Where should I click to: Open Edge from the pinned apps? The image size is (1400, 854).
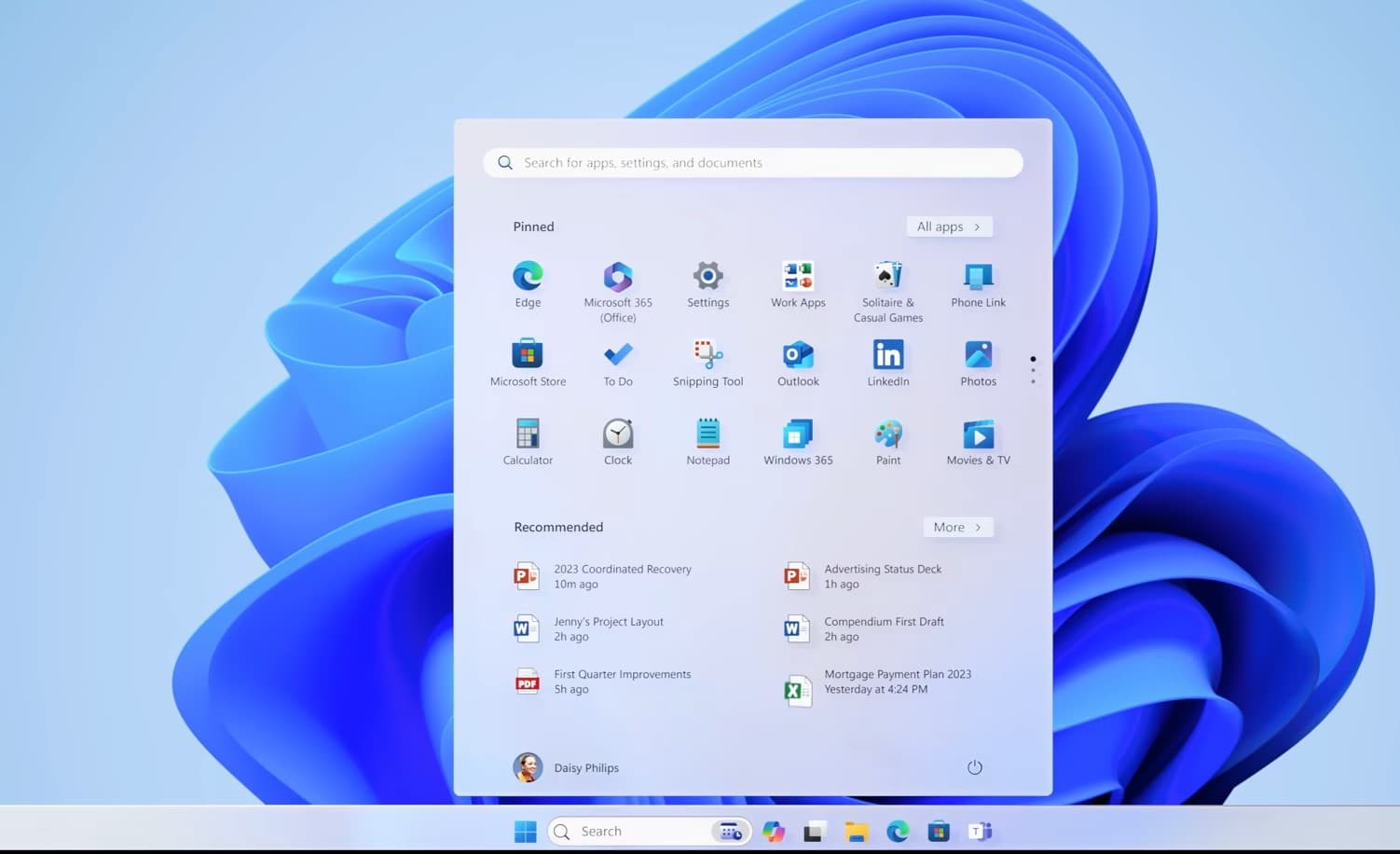[x=528, y=284]
